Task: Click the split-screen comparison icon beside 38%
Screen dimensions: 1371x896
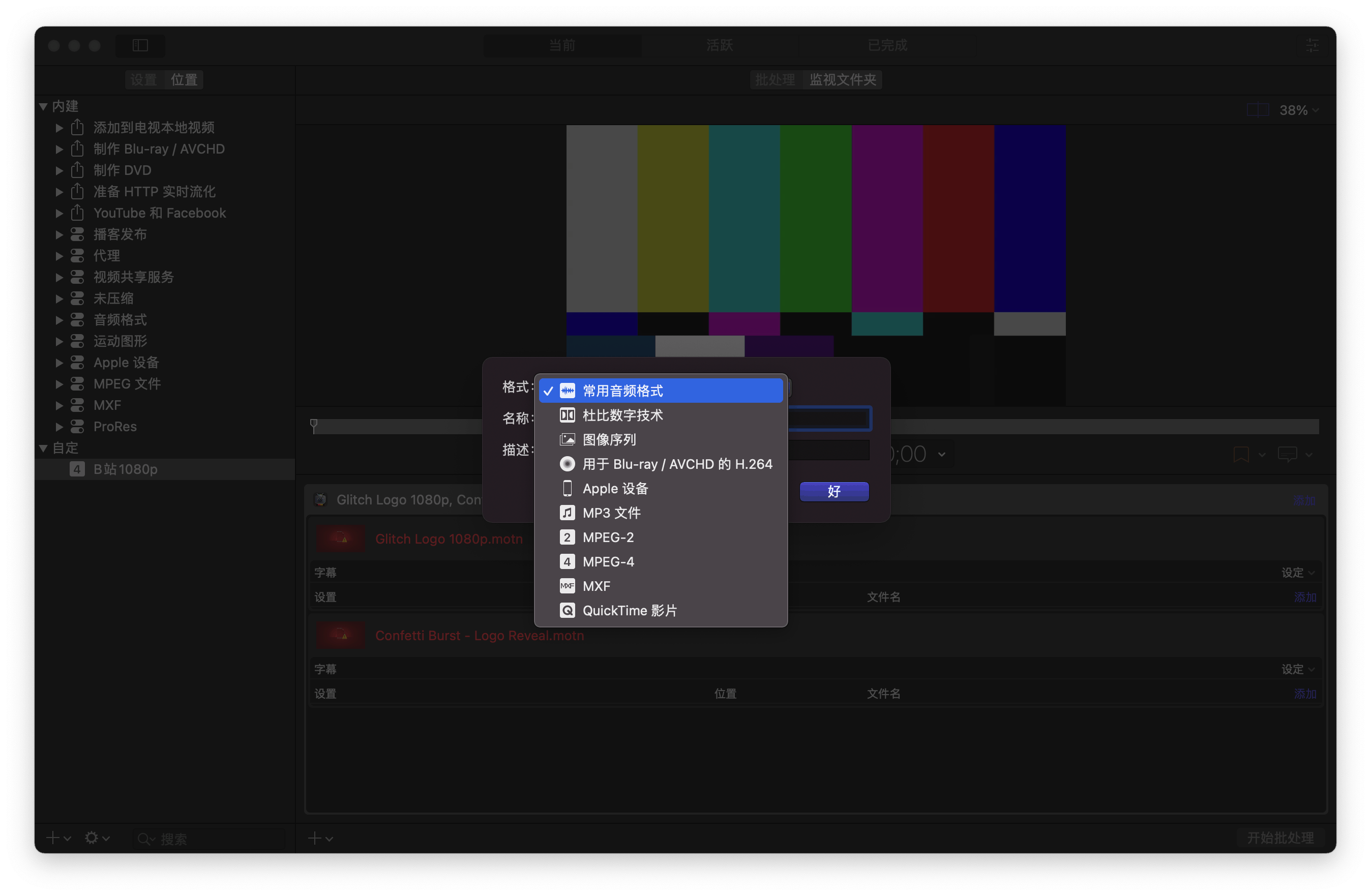Action: [x=1257, y=109]
